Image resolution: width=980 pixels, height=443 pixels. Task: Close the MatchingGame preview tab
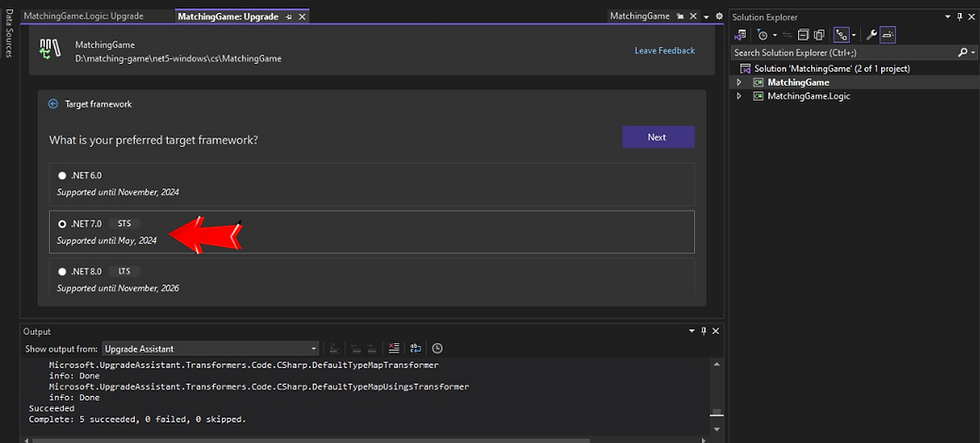click(693, 16)
